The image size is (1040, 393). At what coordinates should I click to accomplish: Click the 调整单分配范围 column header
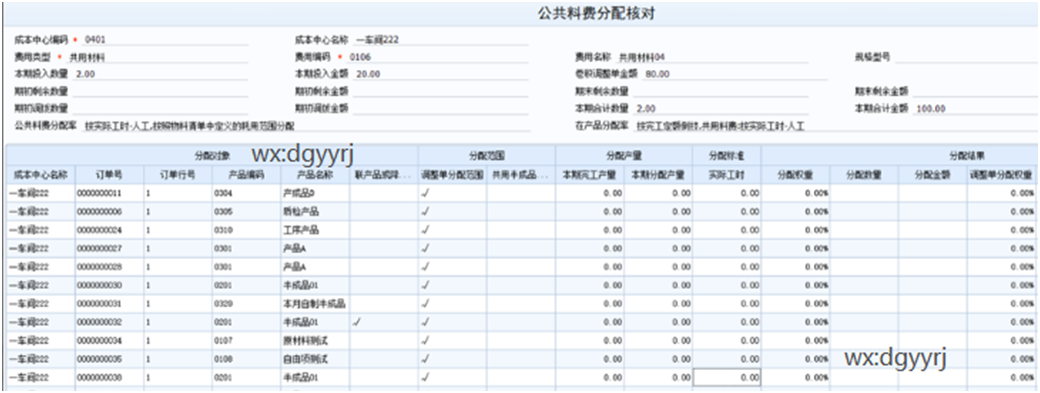click(x=452, y=175)
